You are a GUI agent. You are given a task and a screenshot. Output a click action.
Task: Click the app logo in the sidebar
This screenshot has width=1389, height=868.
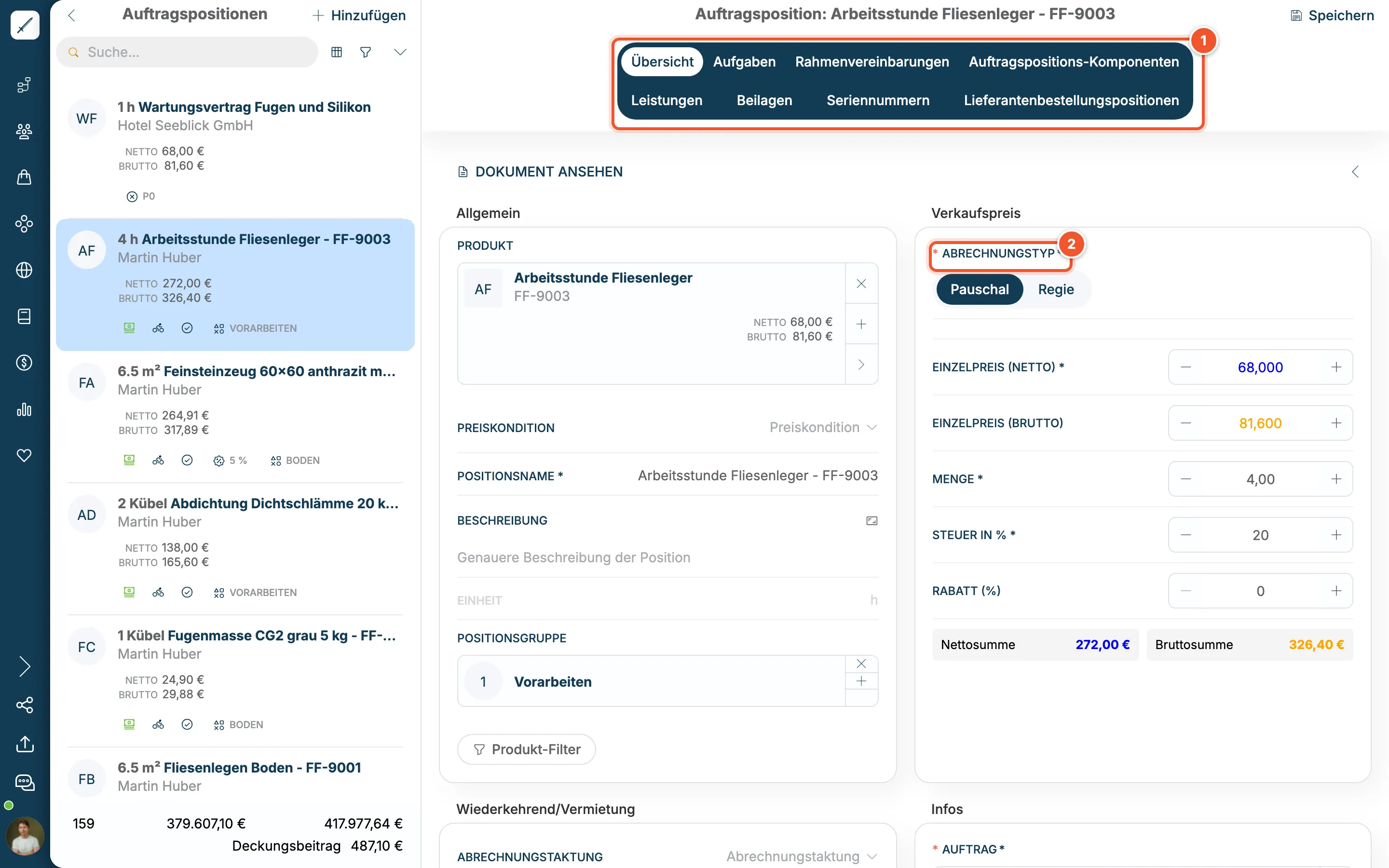tap(25, 25)
